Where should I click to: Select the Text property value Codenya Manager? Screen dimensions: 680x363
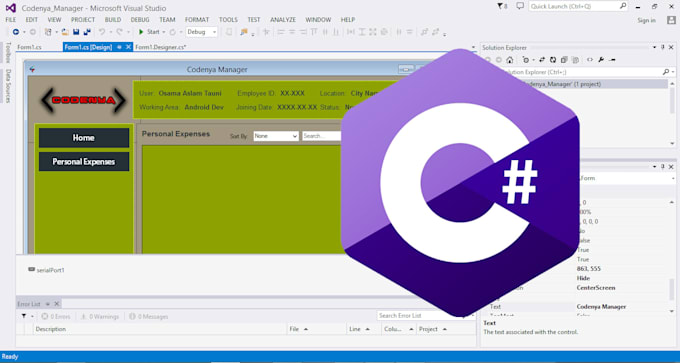pos(601,307)
